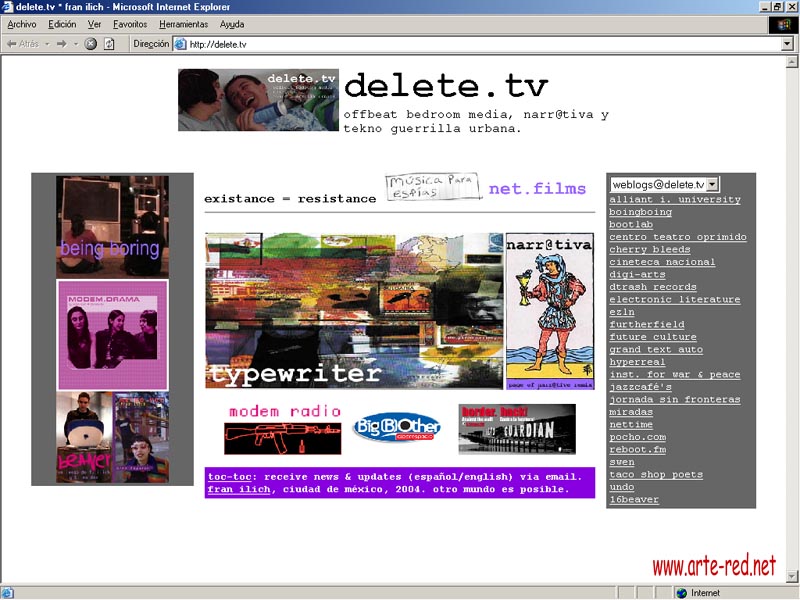The width and height of the screenshot is (800, 600).
Task: Open the Big Brother logo link
Action: tap(397, 427)
